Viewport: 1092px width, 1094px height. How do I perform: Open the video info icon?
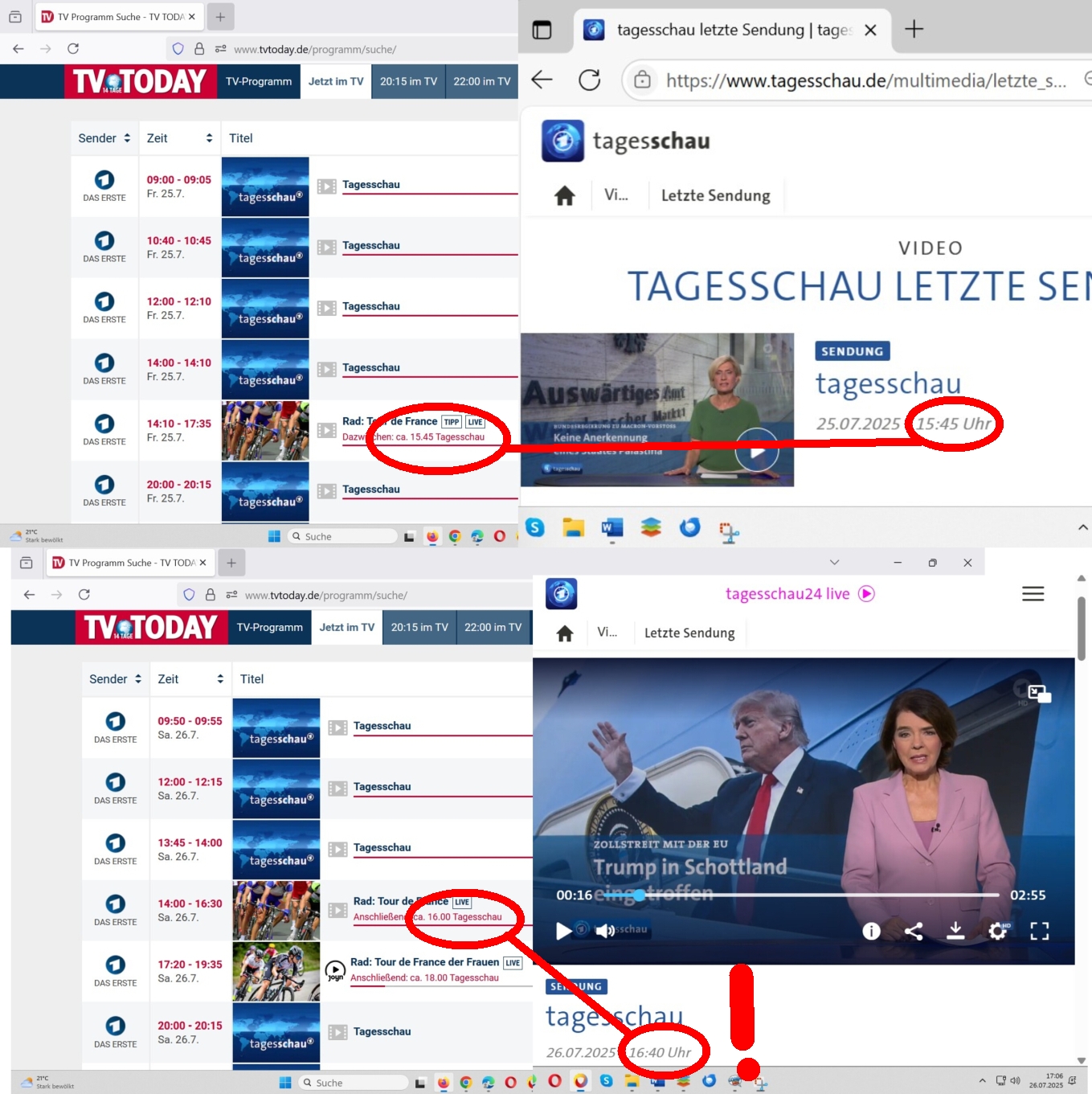coord(871,931)
